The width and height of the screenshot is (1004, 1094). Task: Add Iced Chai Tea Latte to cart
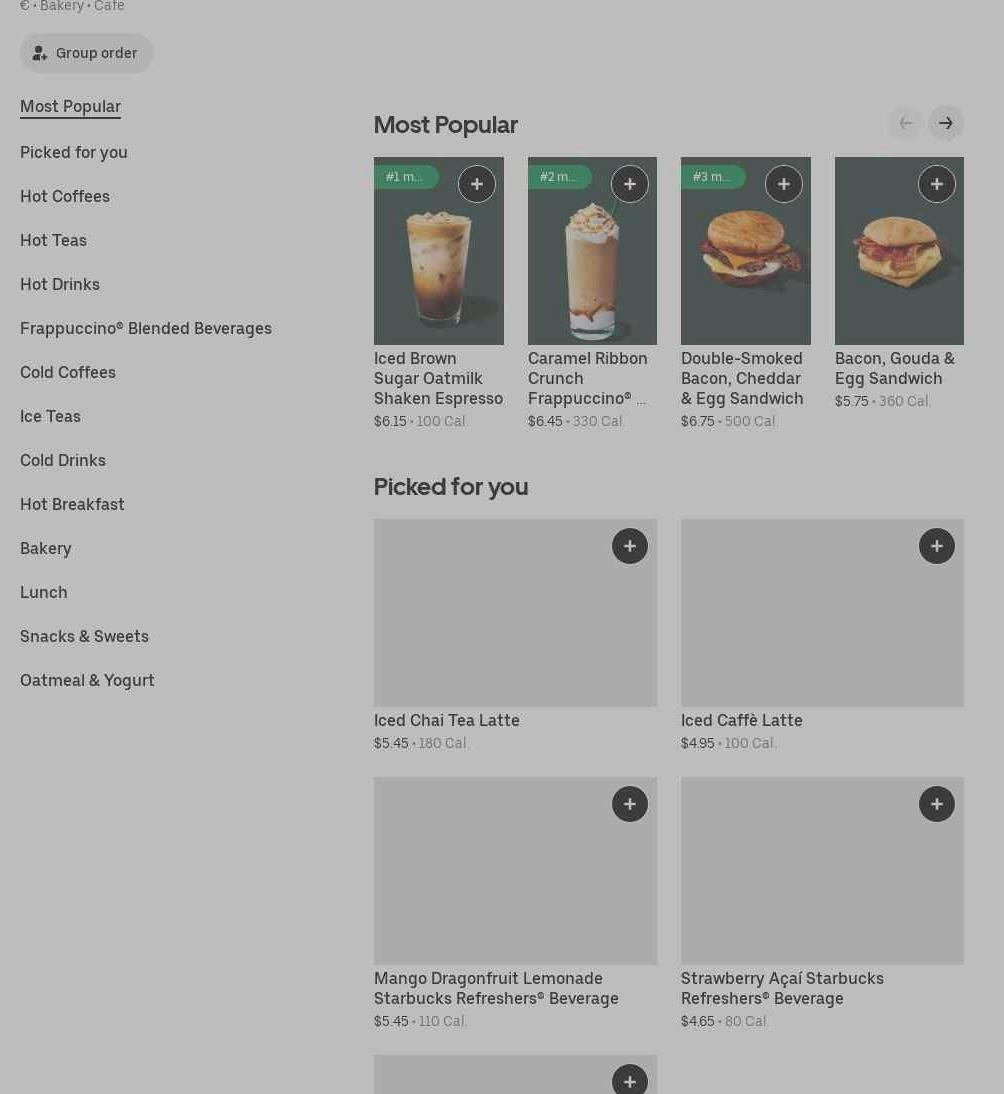[x=630, y=546]
